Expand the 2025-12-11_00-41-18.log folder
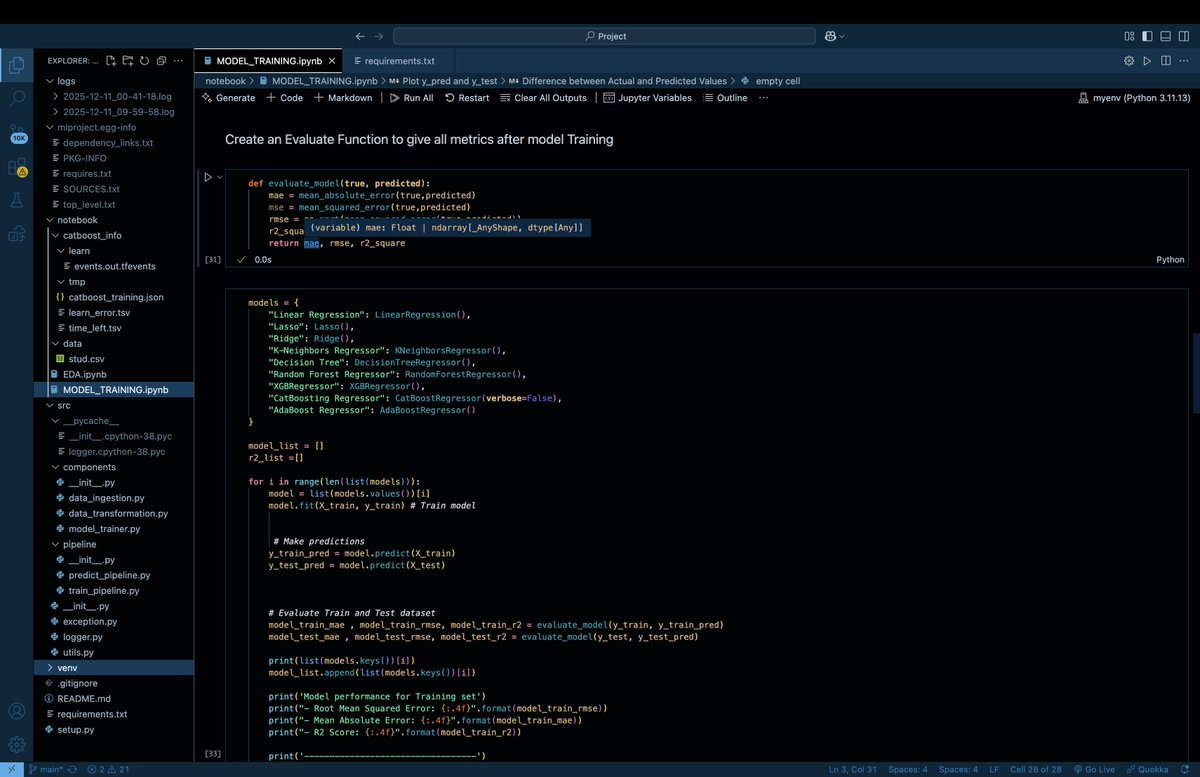The height and width of the screenshot is (777, 1200). point(112,96)
